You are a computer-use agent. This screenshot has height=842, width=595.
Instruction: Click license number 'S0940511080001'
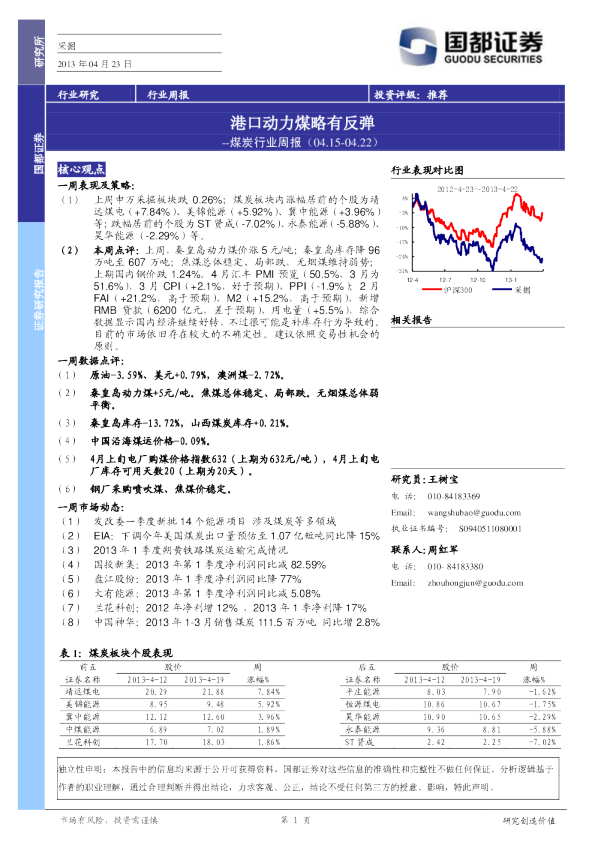tap(490, 529)
